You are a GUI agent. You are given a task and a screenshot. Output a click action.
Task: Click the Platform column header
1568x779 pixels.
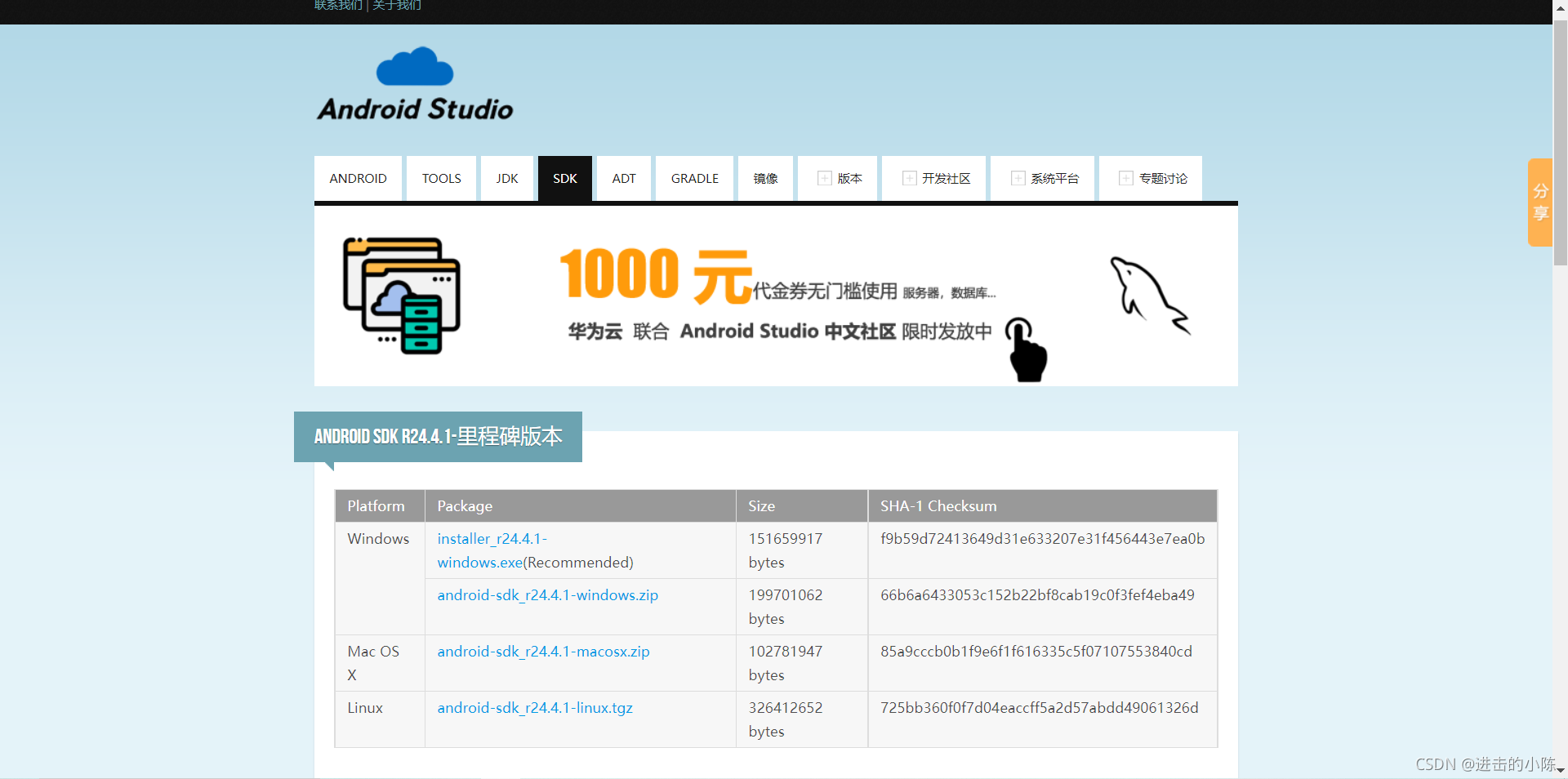[380, 506]
